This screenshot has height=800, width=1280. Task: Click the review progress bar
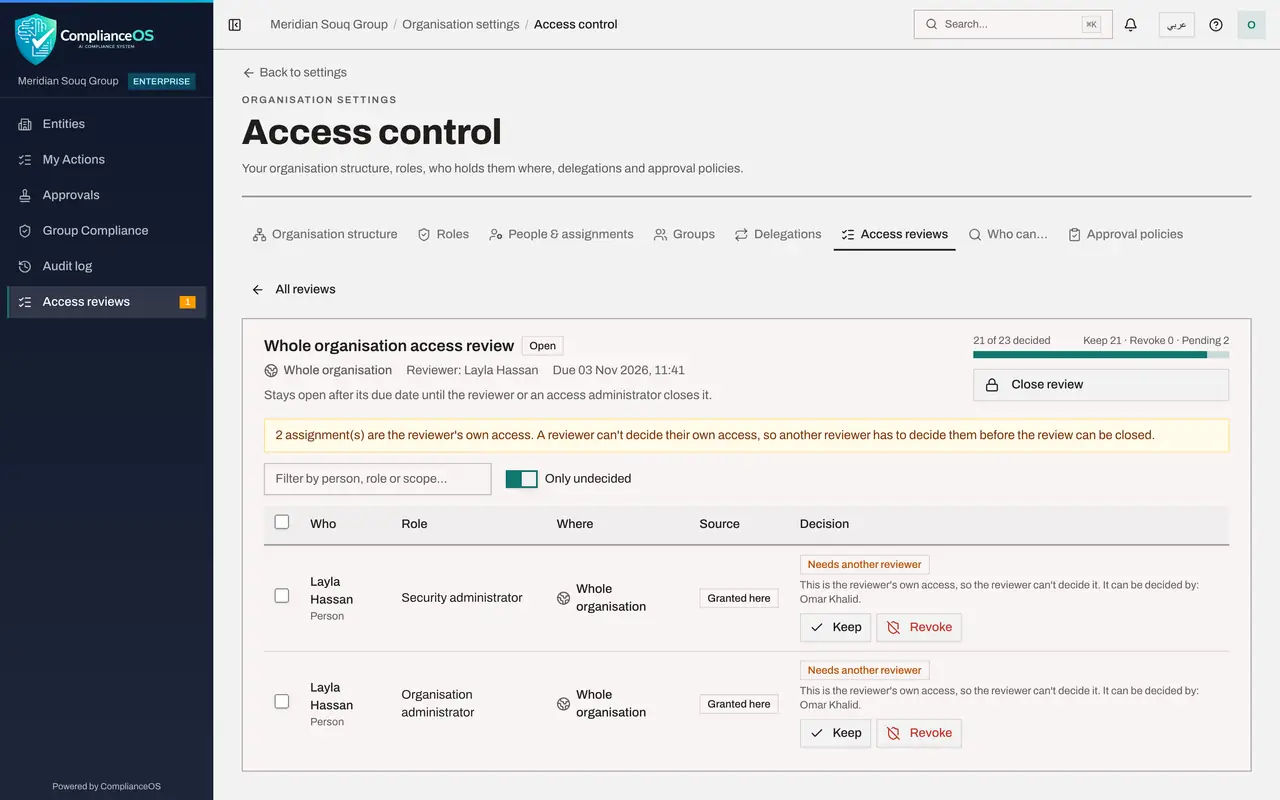coord(1101,354)
